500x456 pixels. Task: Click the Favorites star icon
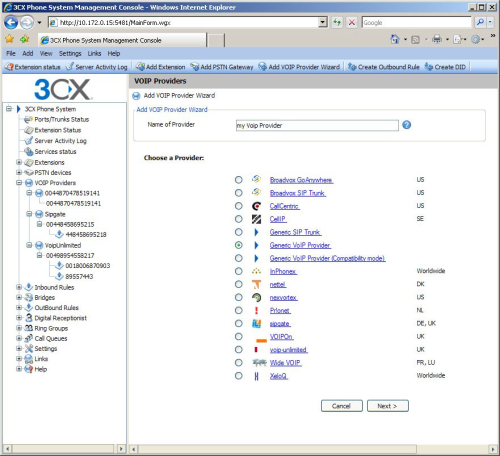point(10,39)
